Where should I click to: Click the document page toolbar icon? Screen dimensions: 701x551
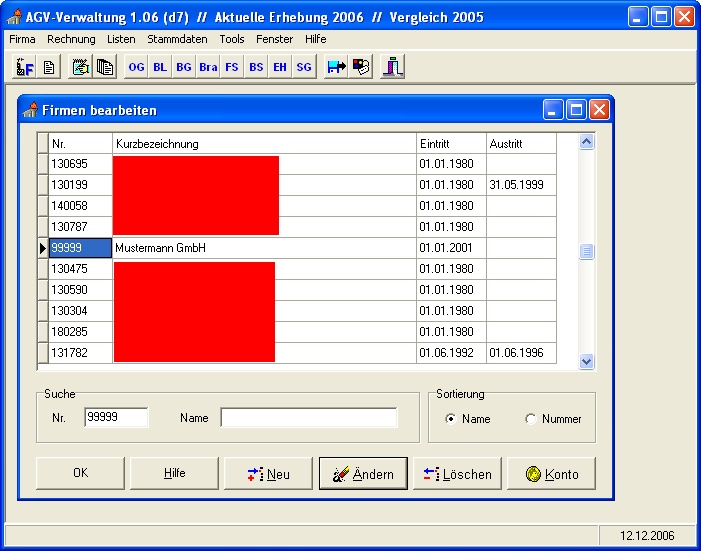[x=49, y=67]
